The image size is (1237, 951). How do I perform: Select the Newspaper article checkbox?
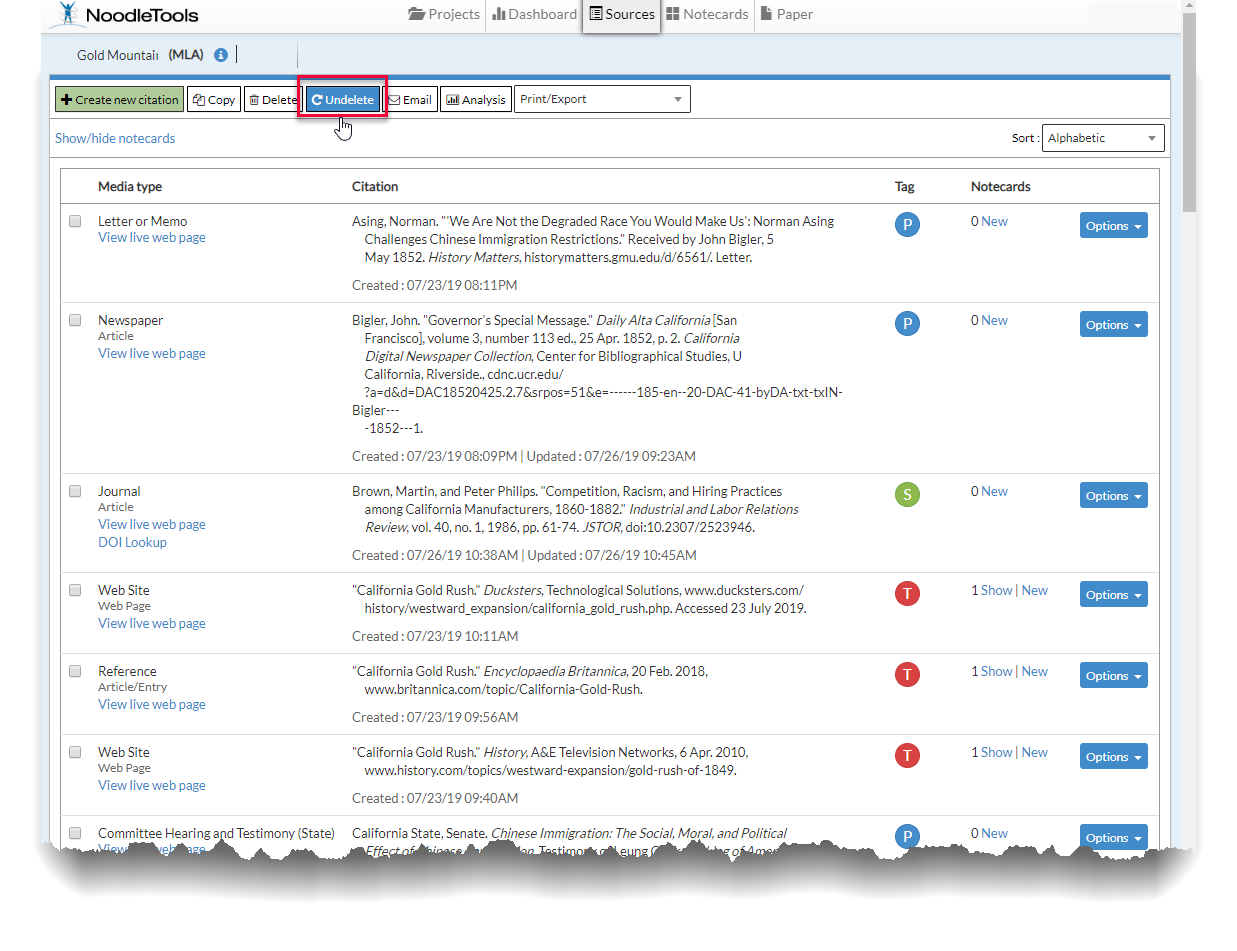tap(75, 320)
